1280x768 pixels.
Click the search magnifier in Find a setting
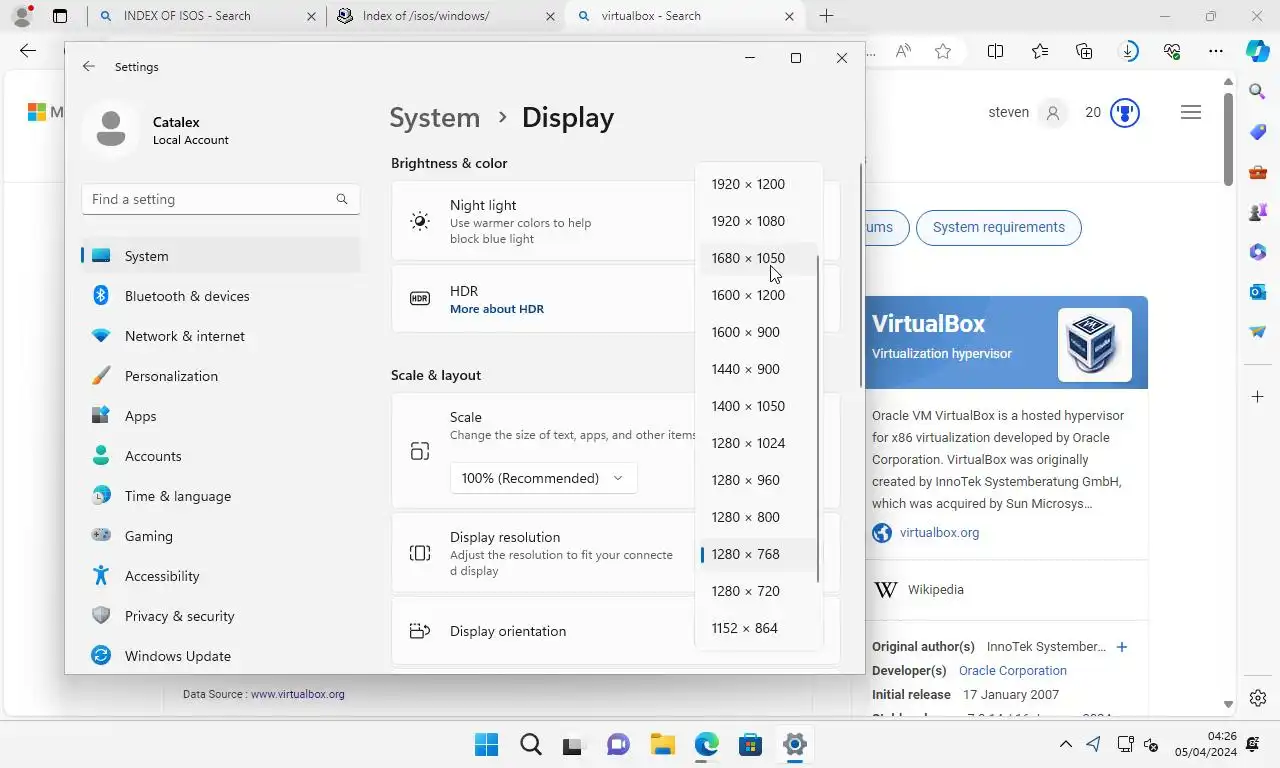pyautogui.click(x=342, y=199)
